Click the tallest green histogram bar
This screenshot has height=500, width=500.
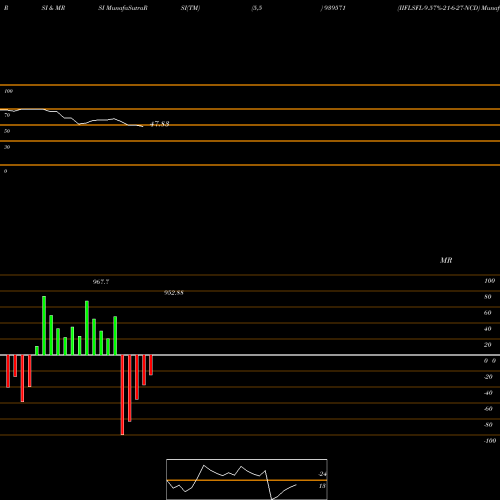click(44, 325)
